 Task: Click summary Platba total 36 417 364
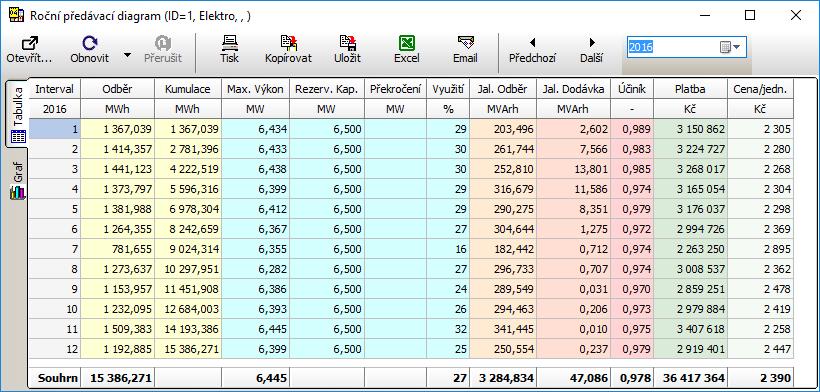(x=690, y=377)
